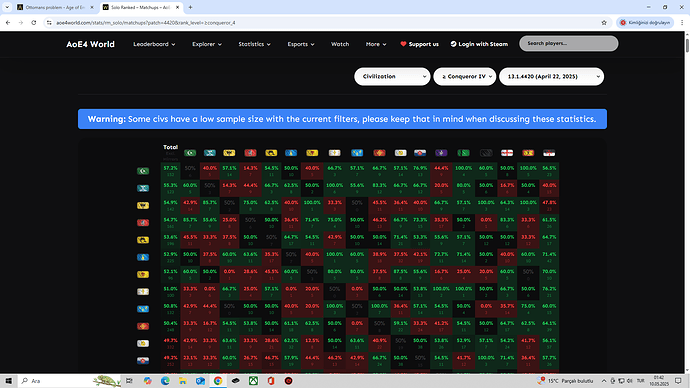The width and height of the screenshot is (690, 388).
Task: Click the Steam logo icon in navbar
Action: tap(453, 44)
